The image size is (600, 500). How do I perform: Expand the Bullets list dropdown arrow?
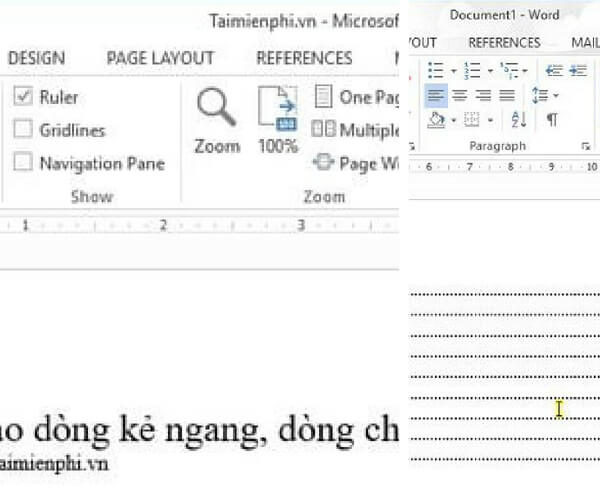(453, 71)
